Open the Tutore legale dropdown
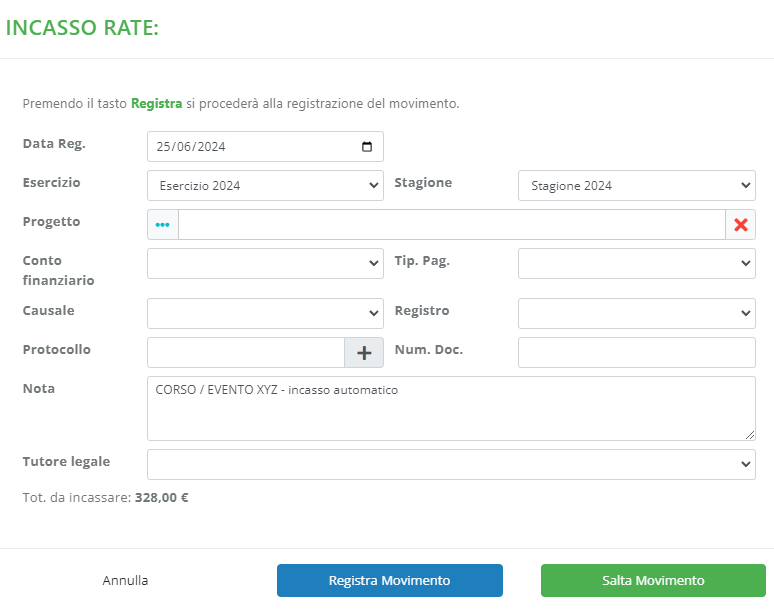Viewport: 774px width, 615px height. tap(451, 465)
